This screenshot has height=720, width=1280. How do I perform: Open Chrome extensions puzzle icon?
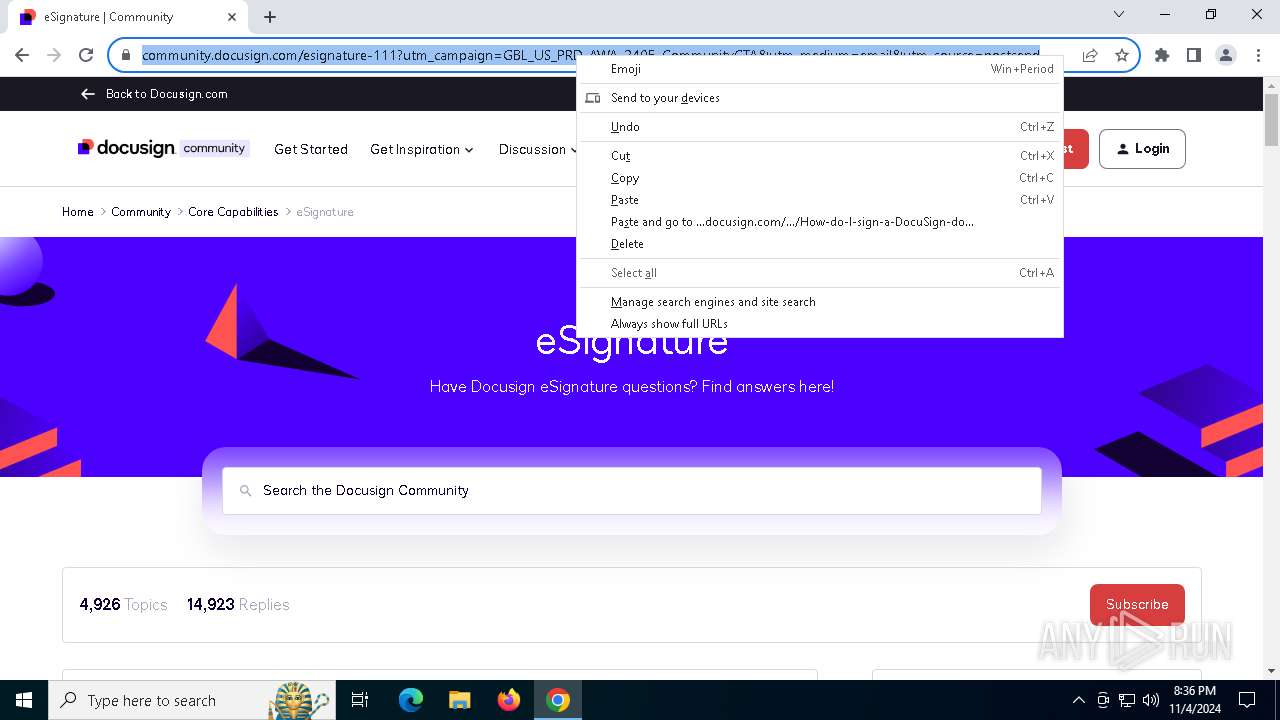tap(1162, 55)
